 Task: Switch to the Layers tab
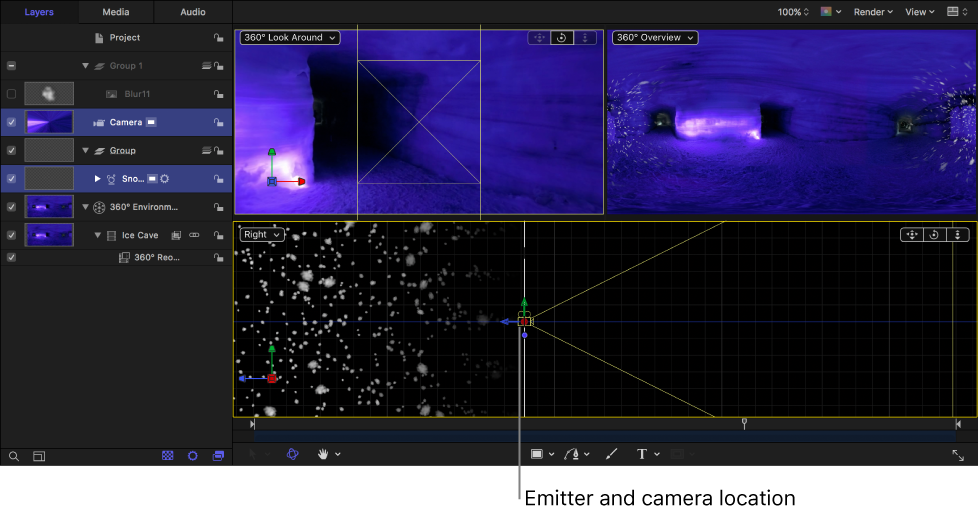39,12
